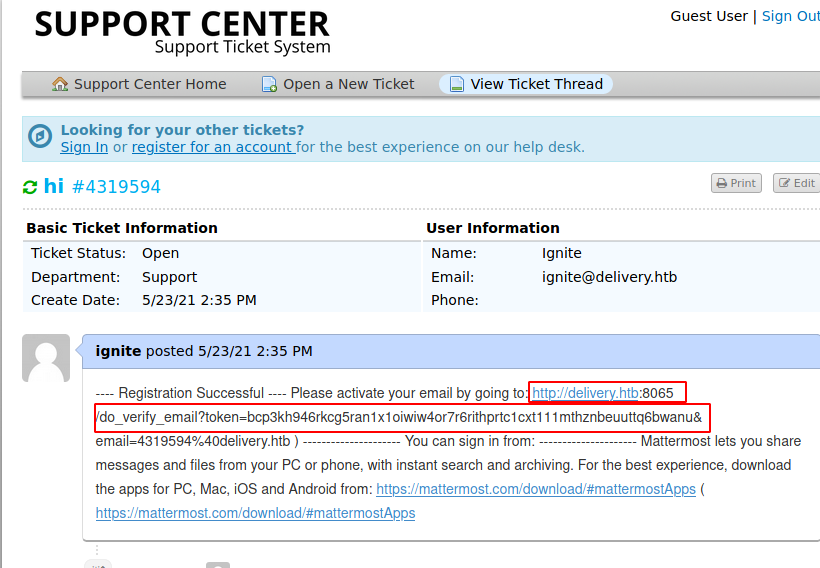The image size is (820, 568).
Task: Click the compass icon in info banner
Action: click(x=40, y=137)
